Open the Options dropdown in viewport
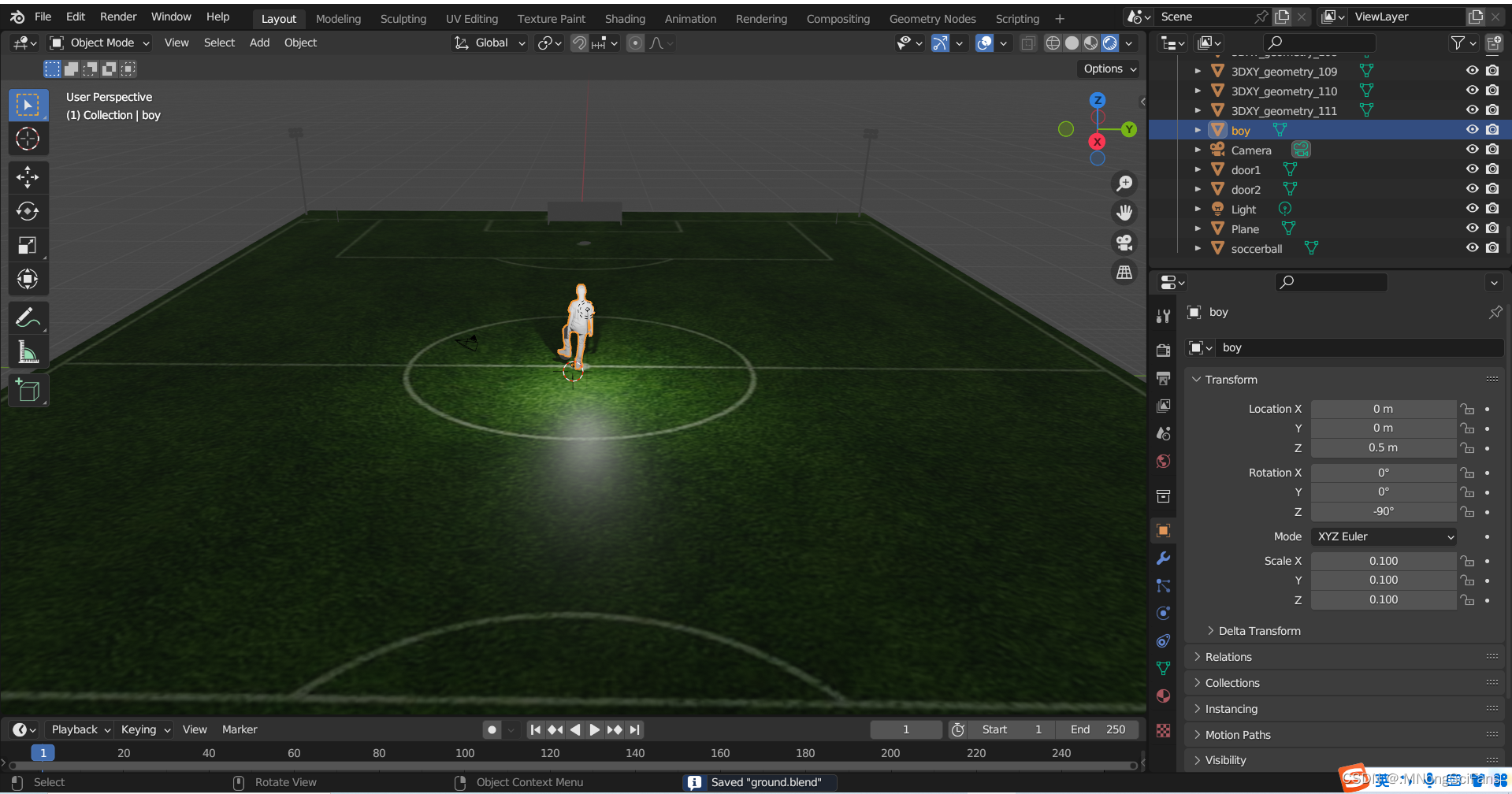Image resolution: width=1512 pixels, height=794 pixels. click(1109, 69)
